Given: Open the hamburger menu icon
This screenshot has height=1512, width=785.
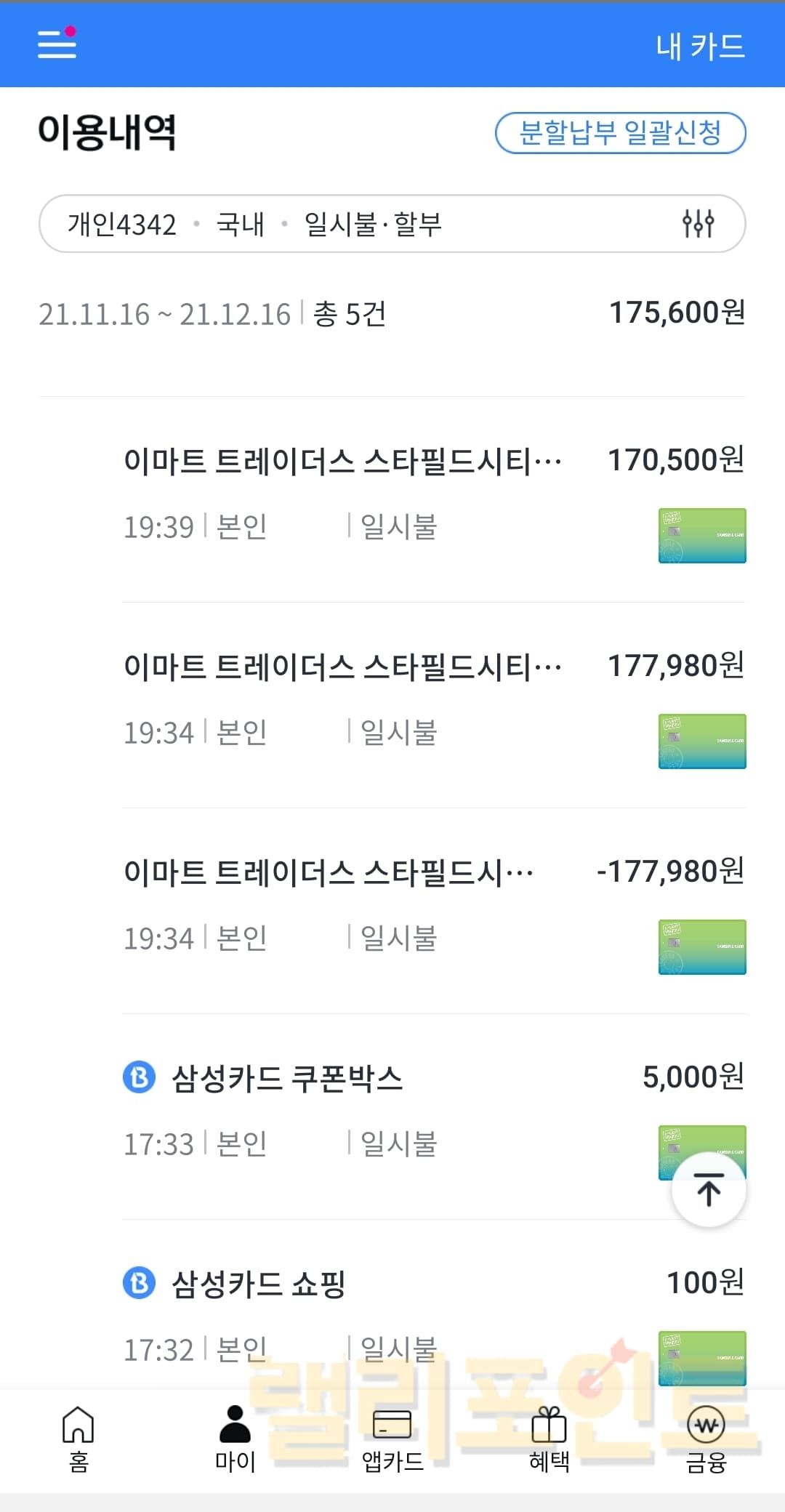Looking at the screenshot, I should coord(57,44).
